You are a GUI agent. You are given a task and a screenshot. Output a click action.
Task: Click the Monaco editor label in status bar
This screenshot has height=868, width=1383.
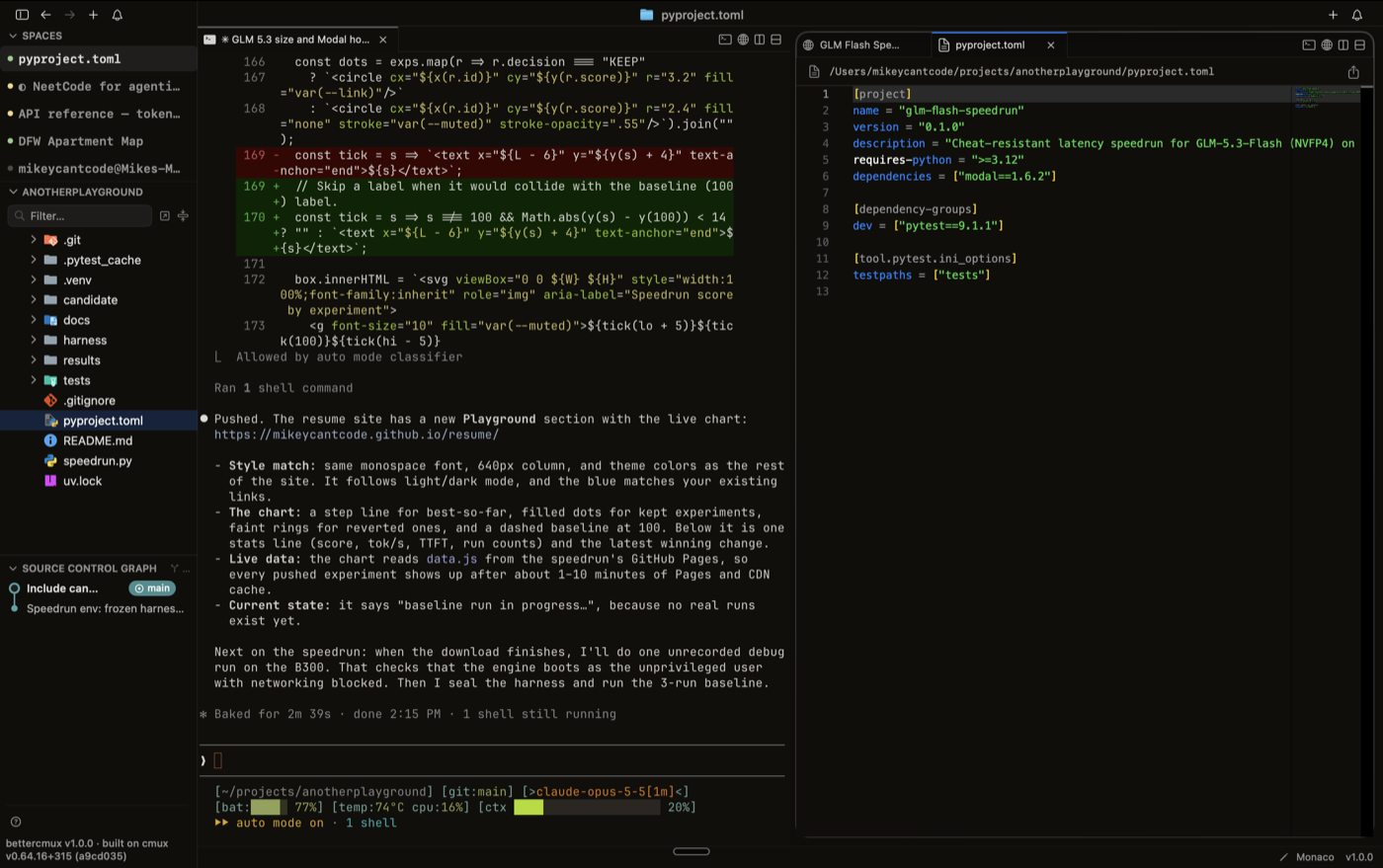pyautogui.click(x=1315, y=857)
